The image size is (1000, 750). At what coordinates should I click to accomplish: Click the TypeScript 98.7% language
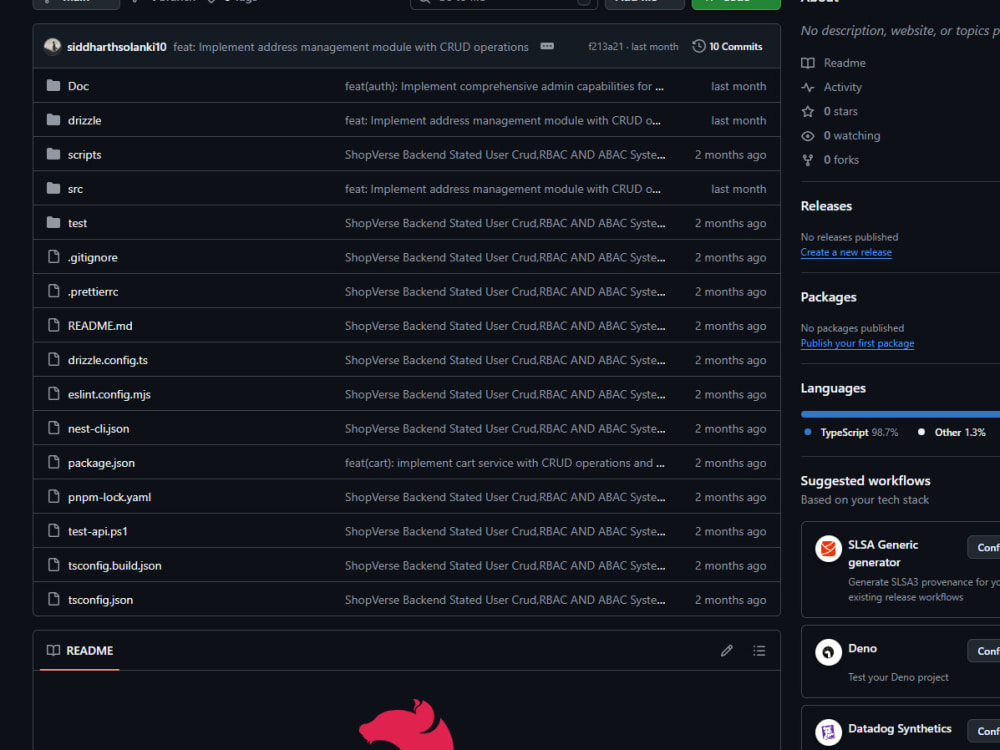tap(851, 432)
